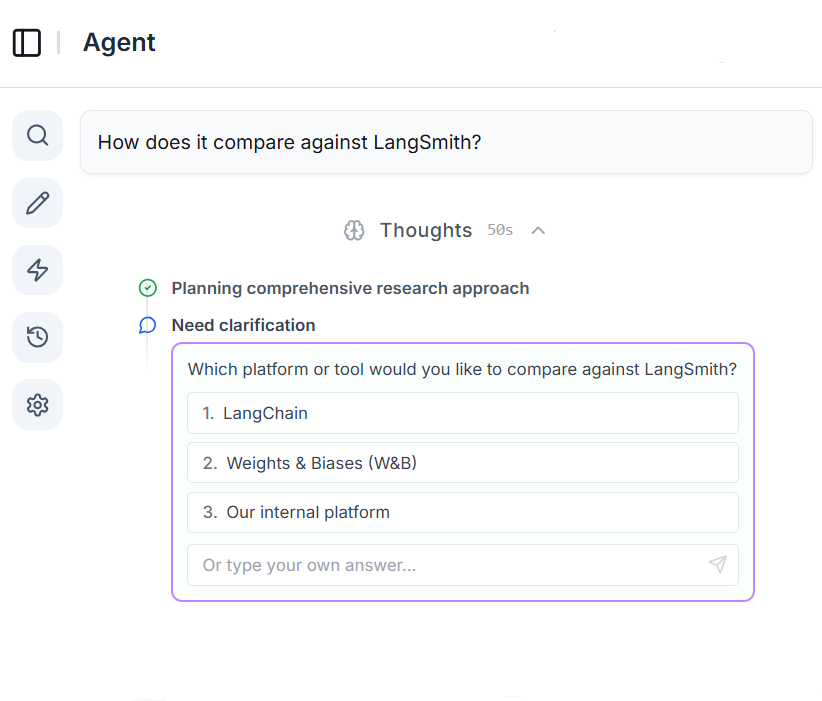Image resolution: width=822 pixels, height=701 pixels.
Task: Click the Need clarification step
Action: click(243, 325)
